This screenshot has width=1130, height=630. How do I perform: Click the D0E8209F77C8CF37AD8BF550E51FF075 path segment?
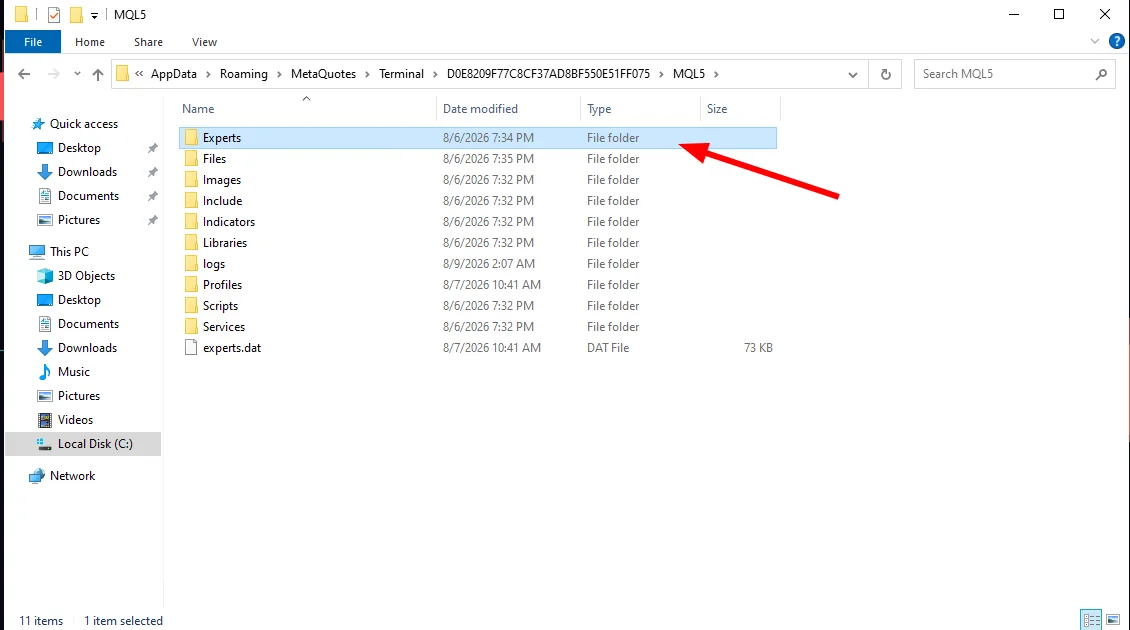(x=548, y=74)
